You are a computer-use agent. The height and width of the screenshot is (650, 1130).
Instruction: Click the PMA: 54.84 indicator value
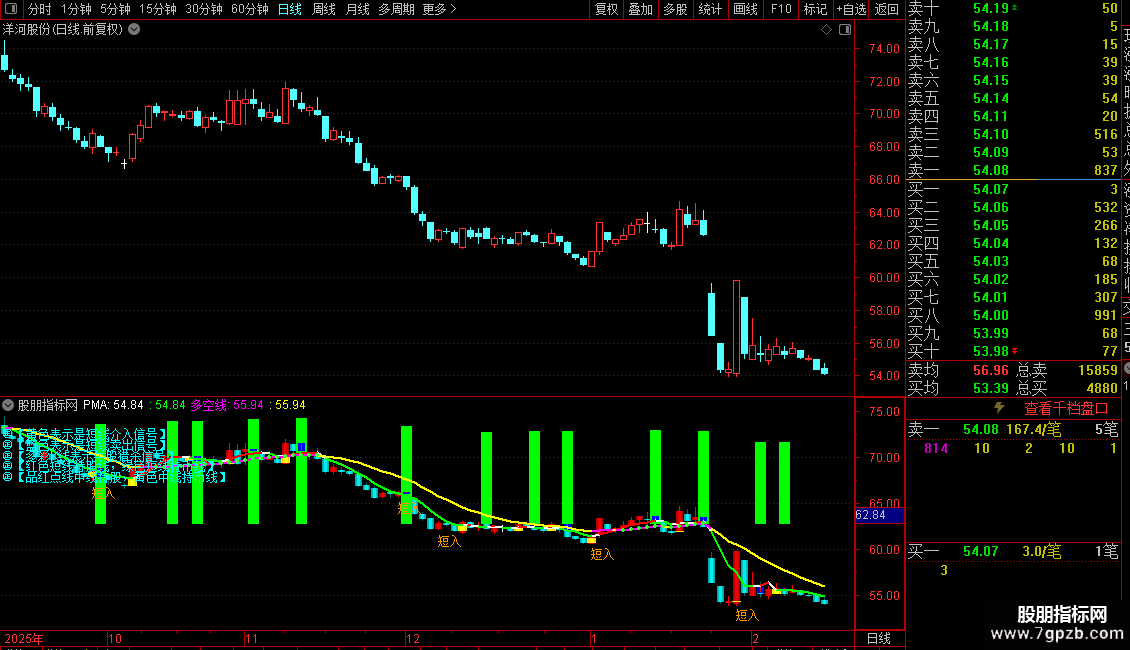point(113,405)
